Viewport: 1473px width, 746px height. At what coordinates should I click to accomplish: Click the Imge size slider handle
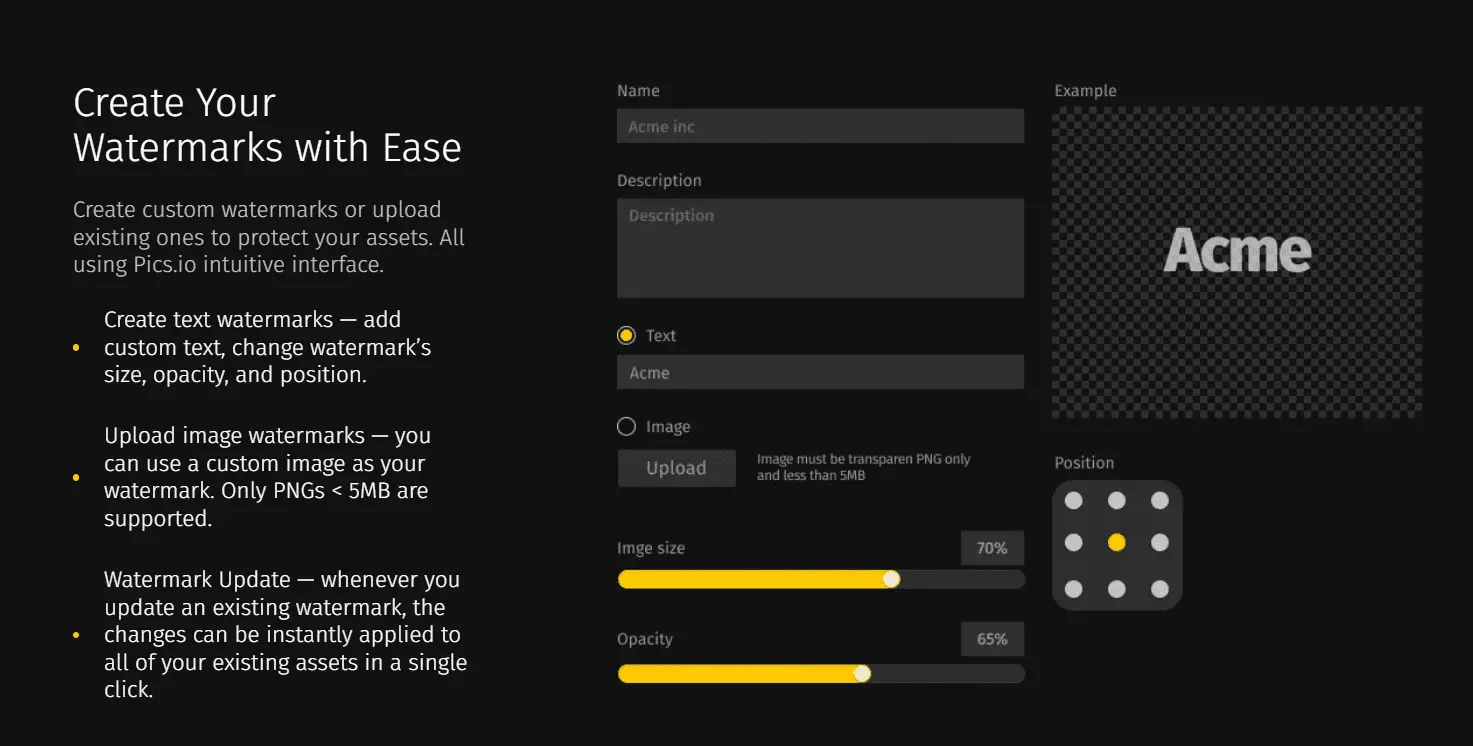point(891,579)
